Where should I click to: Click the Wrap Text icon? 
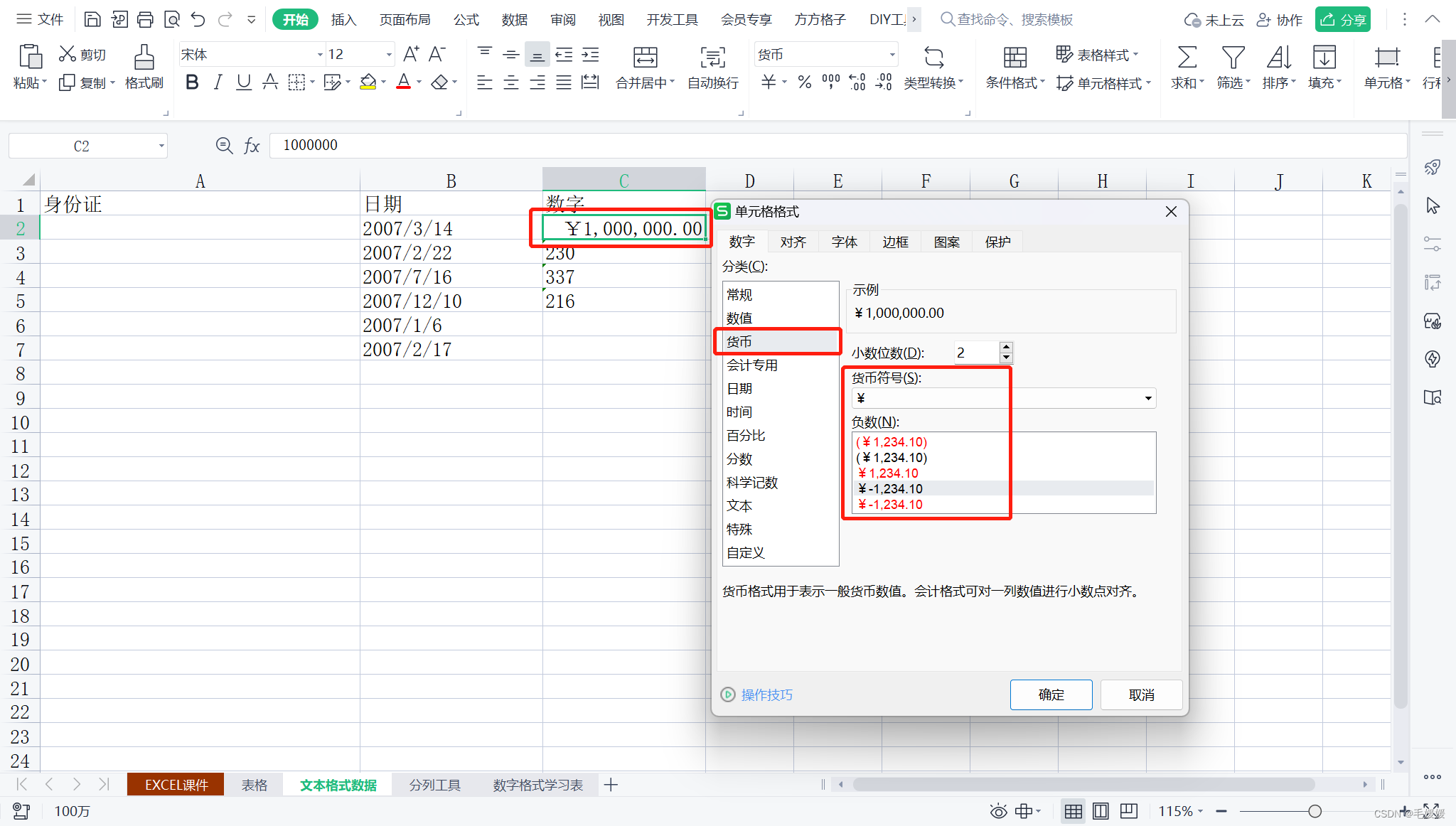click(x=712, y=58)
